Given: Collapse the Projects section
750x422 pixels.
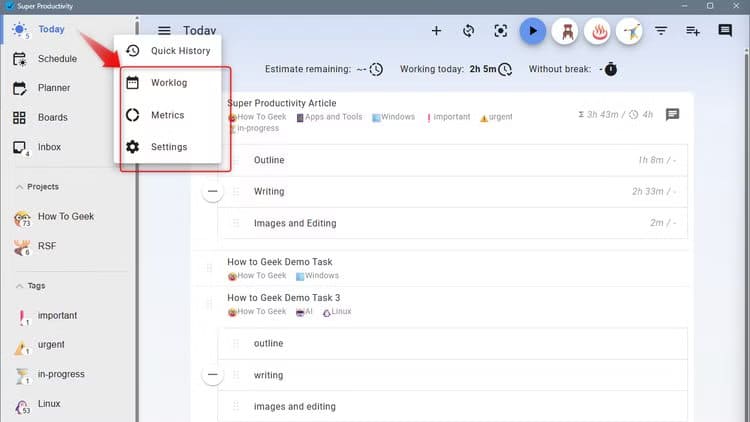Looking at the screenshot, I should click(x=37, y=187).
